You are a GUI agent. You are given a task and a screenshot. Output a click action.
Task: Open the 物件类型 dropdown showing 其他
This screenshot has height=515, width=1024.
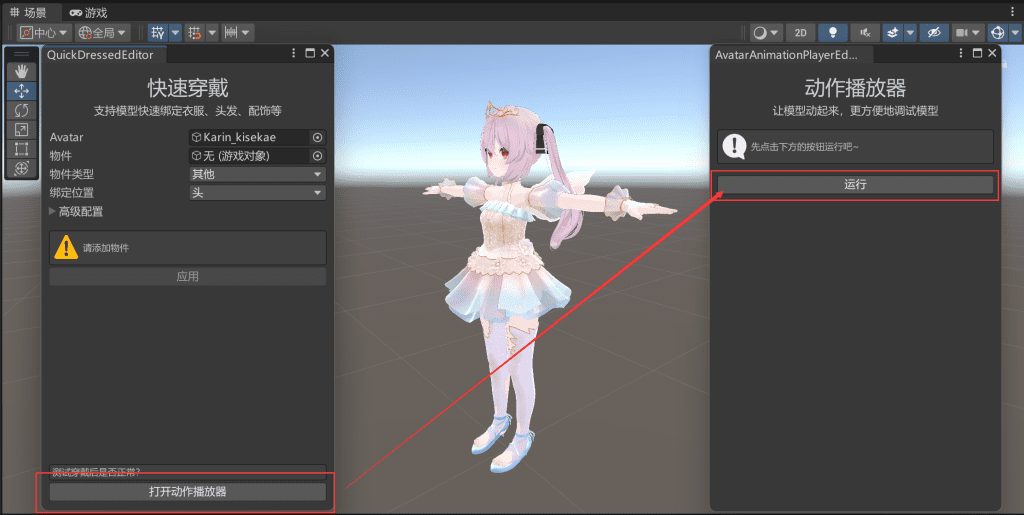[x=257, y=174]
